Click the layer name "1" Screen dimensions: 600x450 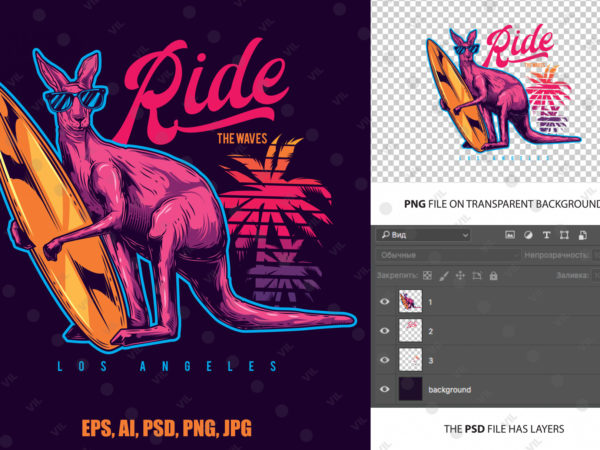pos(430,302)
